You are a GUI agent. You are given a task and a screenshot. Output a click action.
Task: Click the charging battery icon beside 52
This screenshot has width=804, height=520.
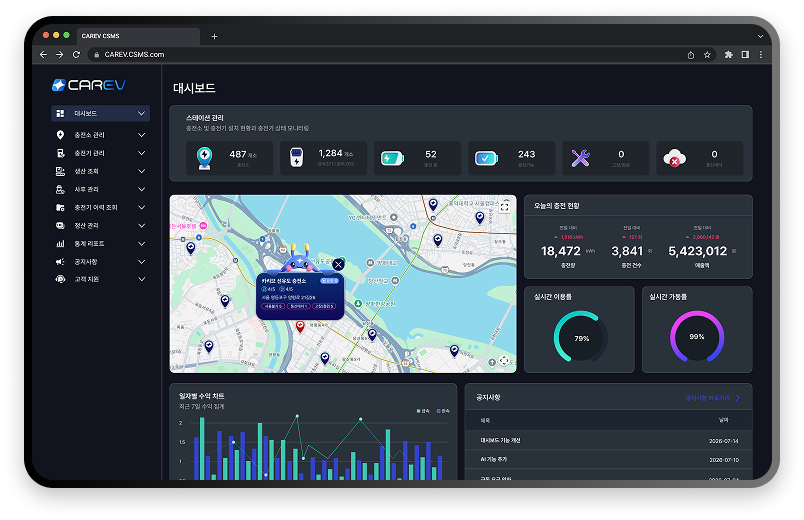[392, 158]
